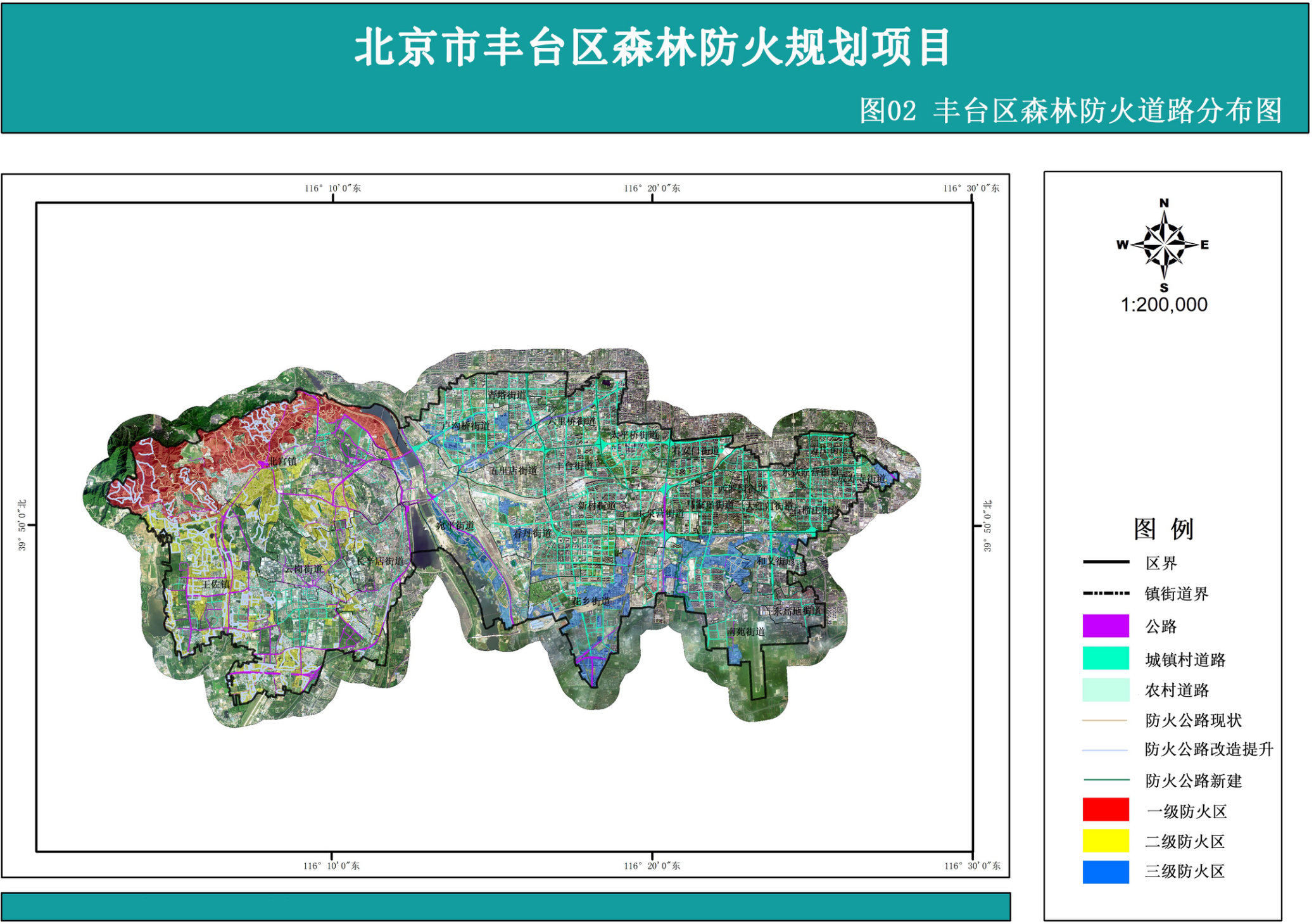1314x924 pixels.
Task: Click the purple 公路 legend swatch
Action: tap(1106, 626)
